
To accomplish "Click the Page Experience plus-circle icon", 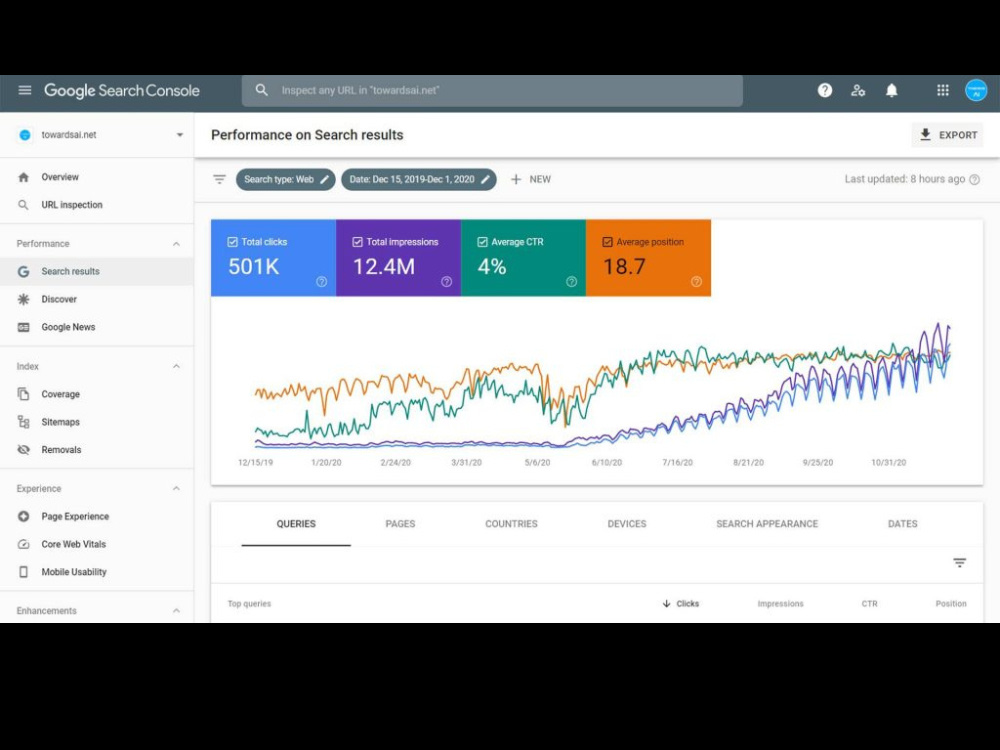I will [x=24, y=517].
